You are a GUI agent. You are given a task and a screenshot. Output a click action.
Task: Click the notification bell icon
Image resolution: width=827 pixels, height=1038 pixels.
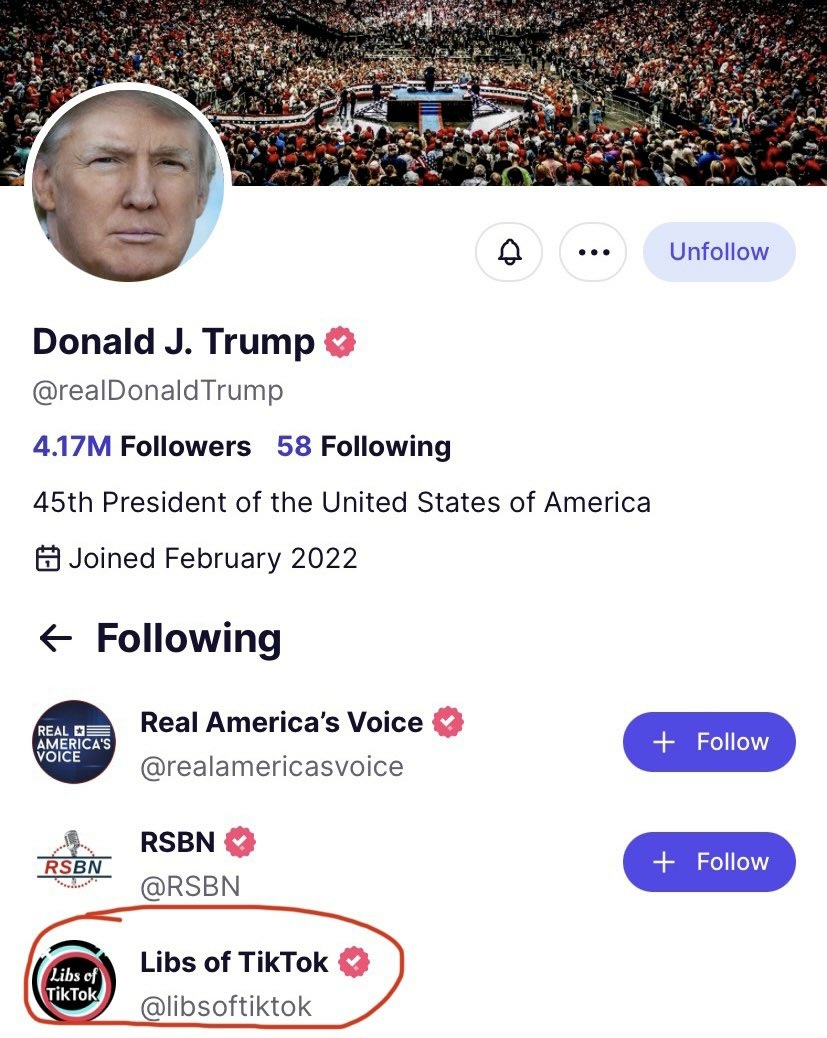coord(509,252)
